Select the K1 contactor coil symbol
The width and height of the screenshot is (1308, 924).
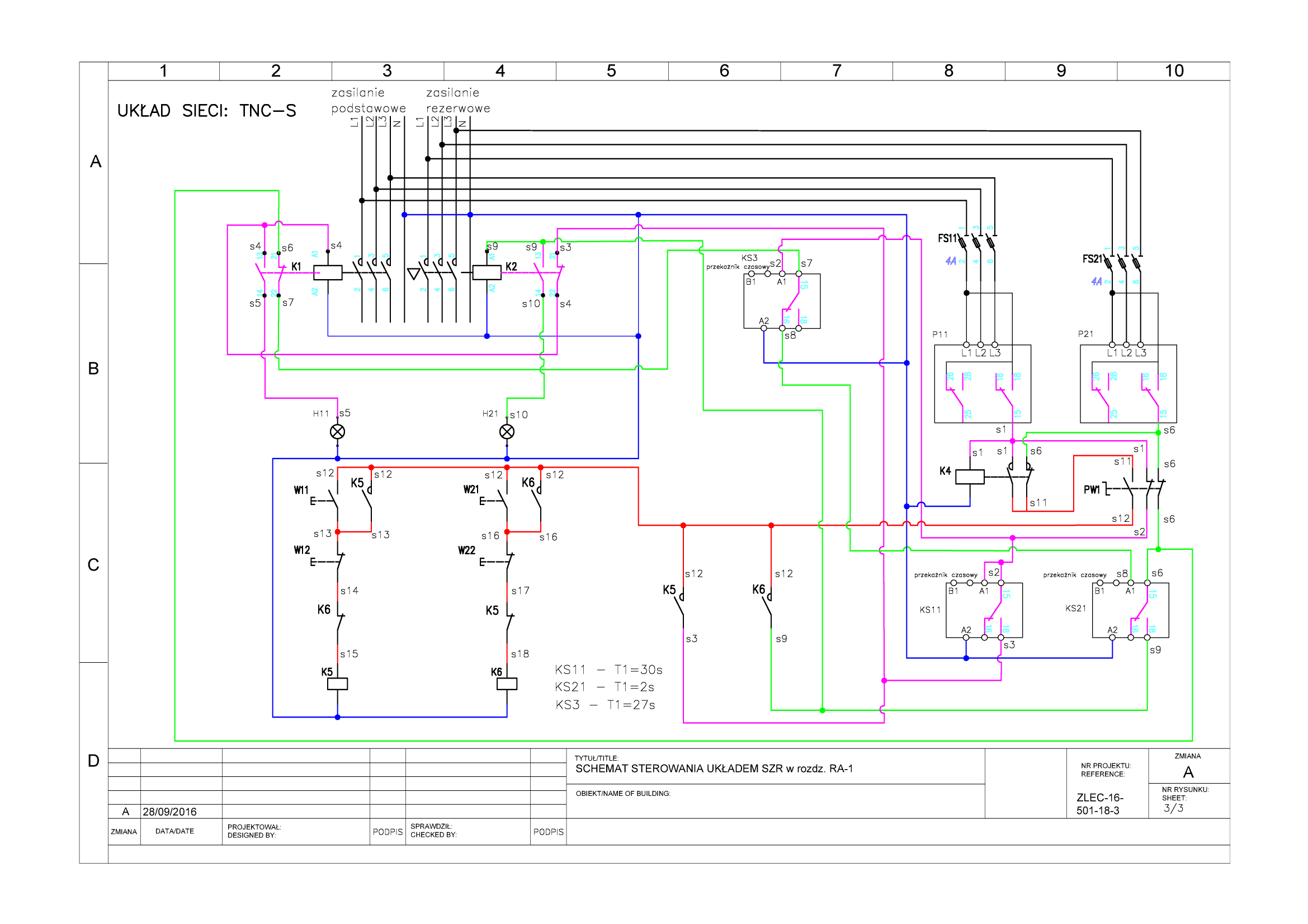(328, 273)
